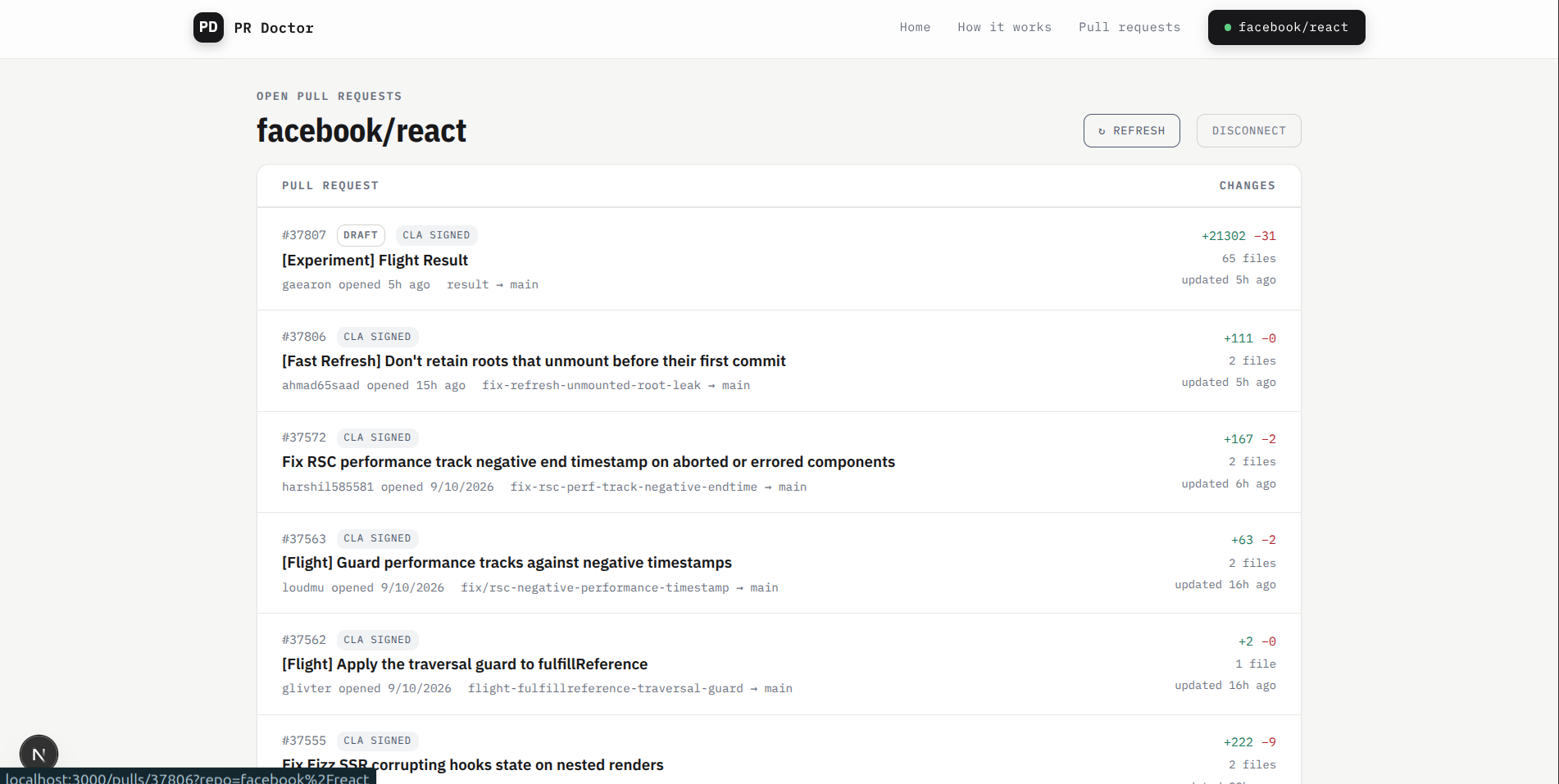Viewport: 1559px width, 784px height.
Task: Open '[Flight] Guard performance tracks against negative timestamps'
Action: click(507, 562)
